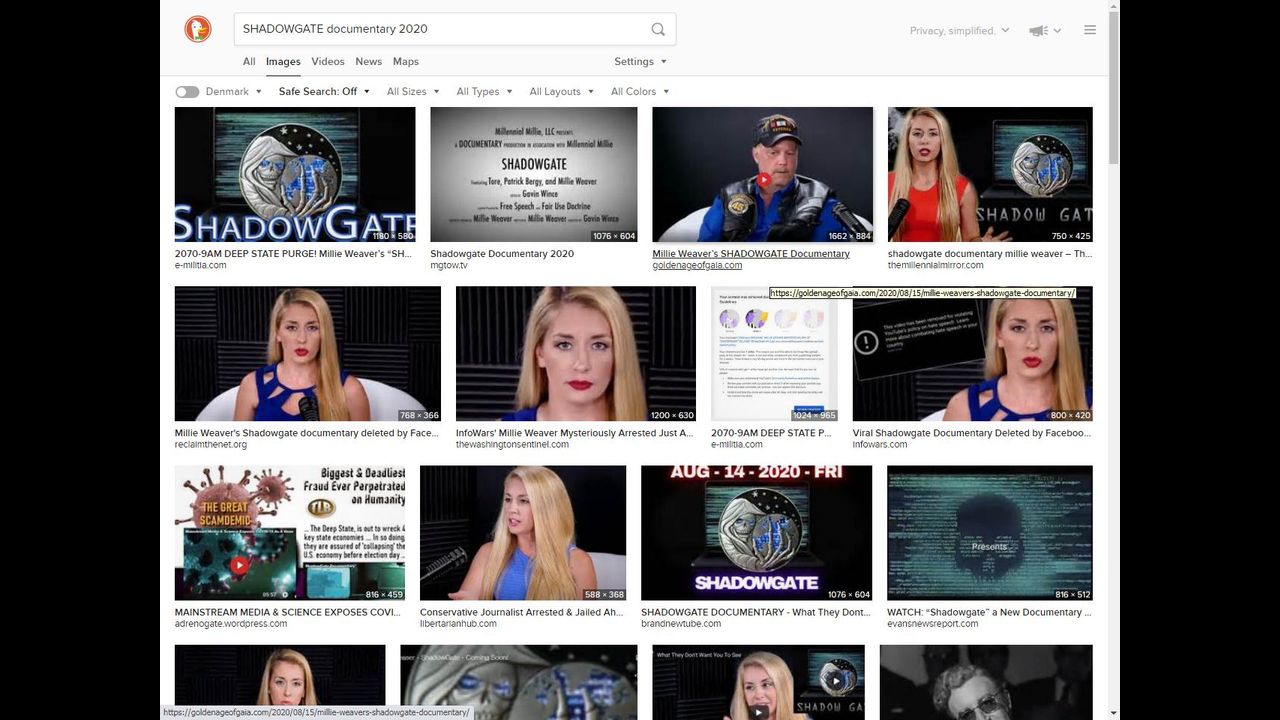The width and height of the screenshot is (1280, 720).
Task: Toggle the Denmark region switch
Action: (x=187, y=92)
